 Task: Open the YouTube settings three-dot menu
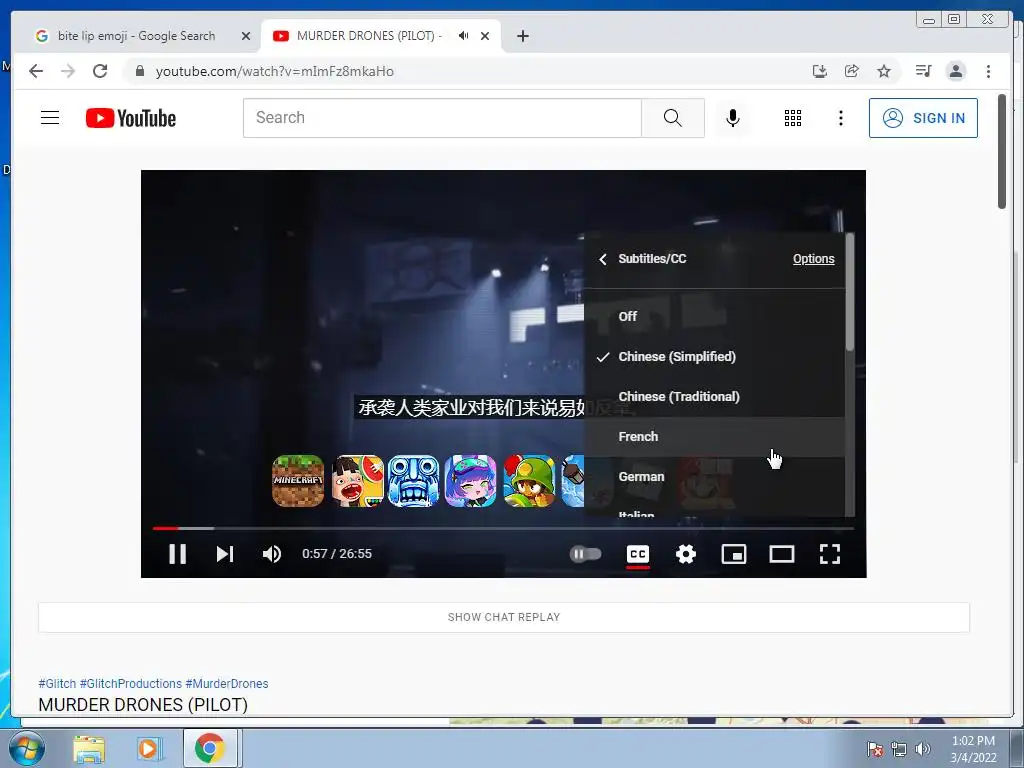(840, 118)
